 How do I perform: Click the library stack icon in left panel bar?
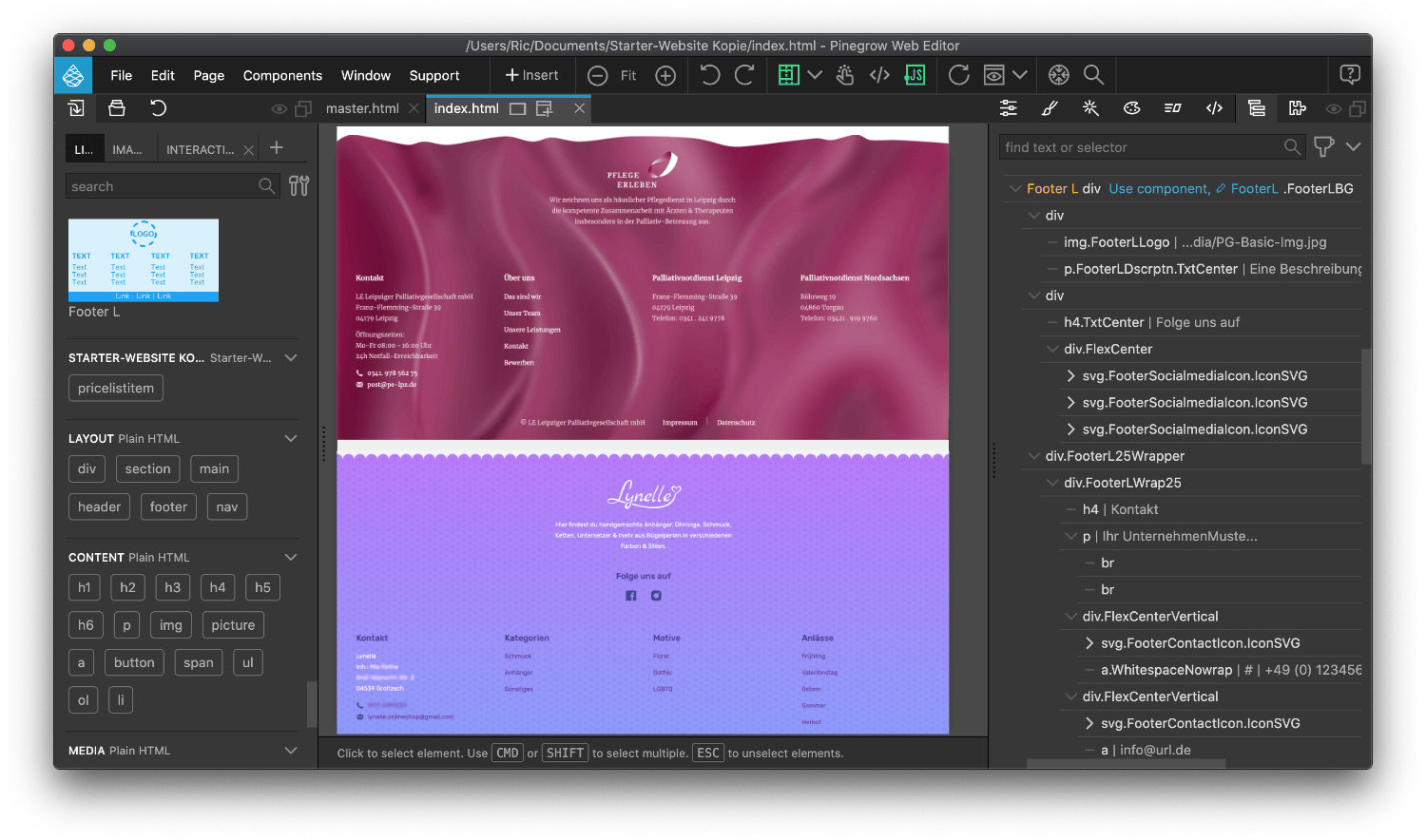117,108
